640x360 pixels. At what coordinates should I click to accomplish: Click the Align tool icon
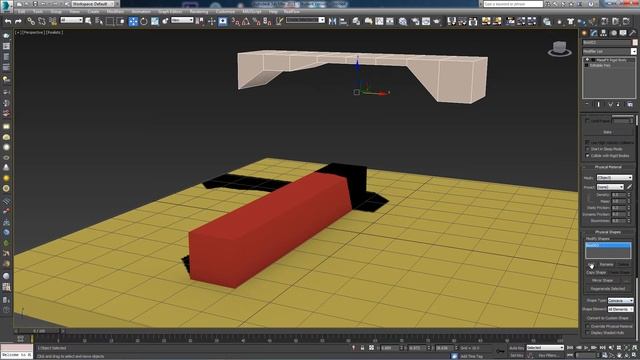tap(343, 21)
